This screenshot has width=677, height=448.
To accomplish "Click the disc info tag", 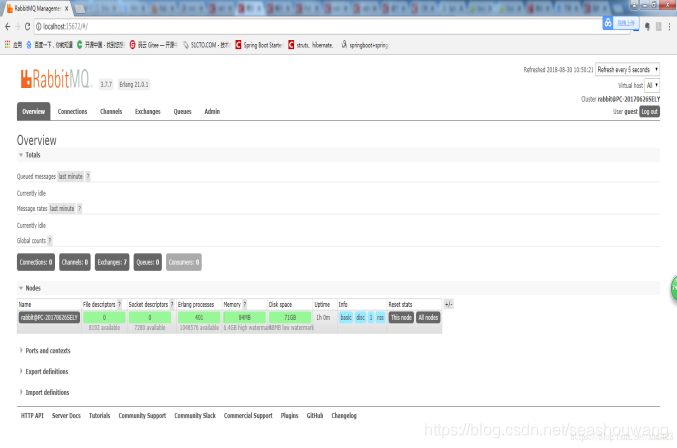I will [361, 317].
